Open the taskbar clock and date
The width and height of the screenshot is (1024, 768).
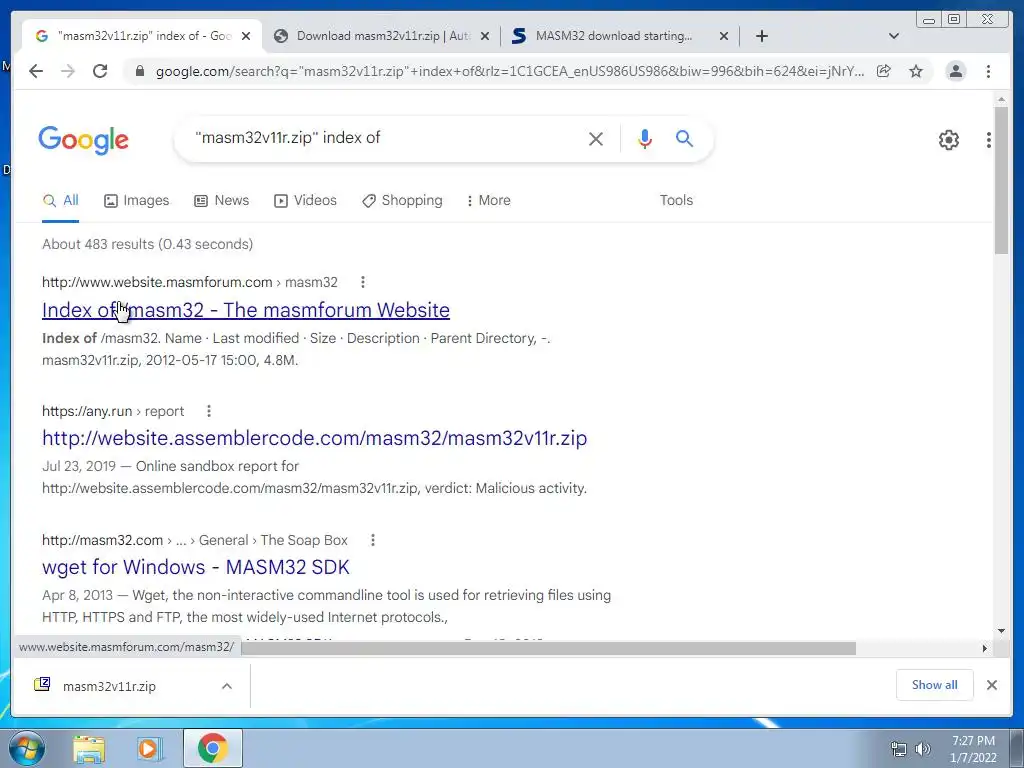click(x=973, y=749)
